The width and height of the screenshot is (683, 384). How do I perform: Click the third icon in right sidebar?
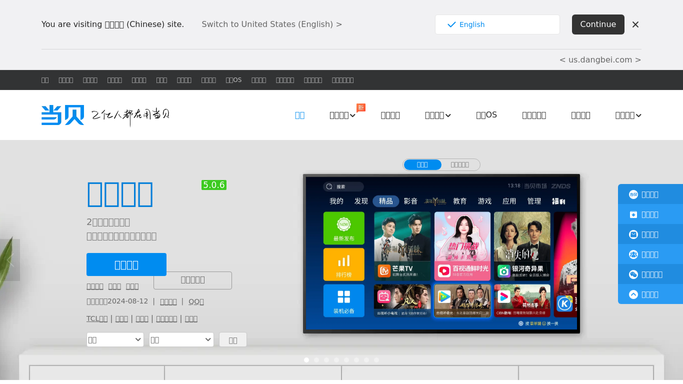coord(633,235)
